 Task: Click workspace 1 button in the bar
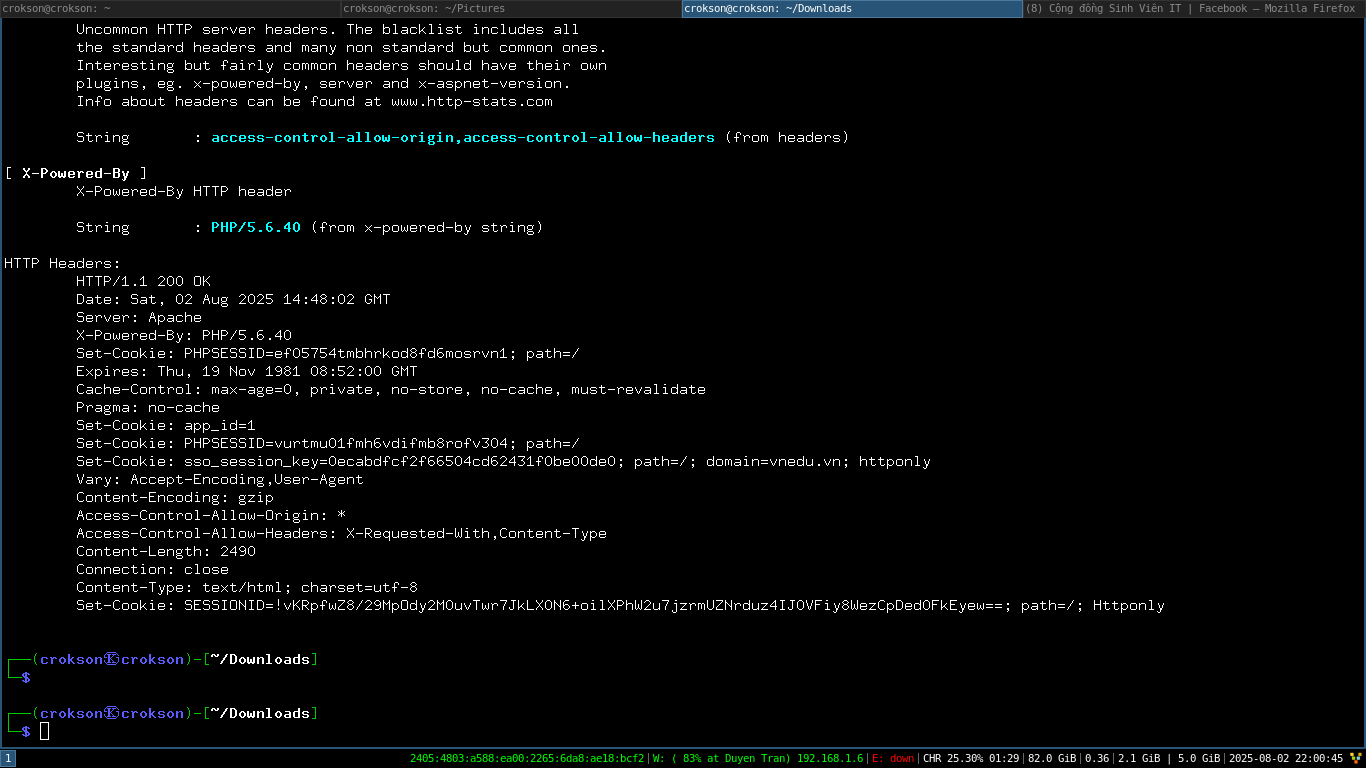coord(8,759)
